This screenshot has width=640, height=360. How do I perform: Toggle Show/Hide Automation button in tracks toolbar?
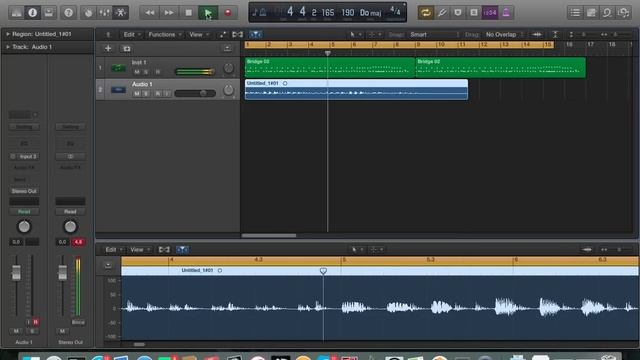222,35
